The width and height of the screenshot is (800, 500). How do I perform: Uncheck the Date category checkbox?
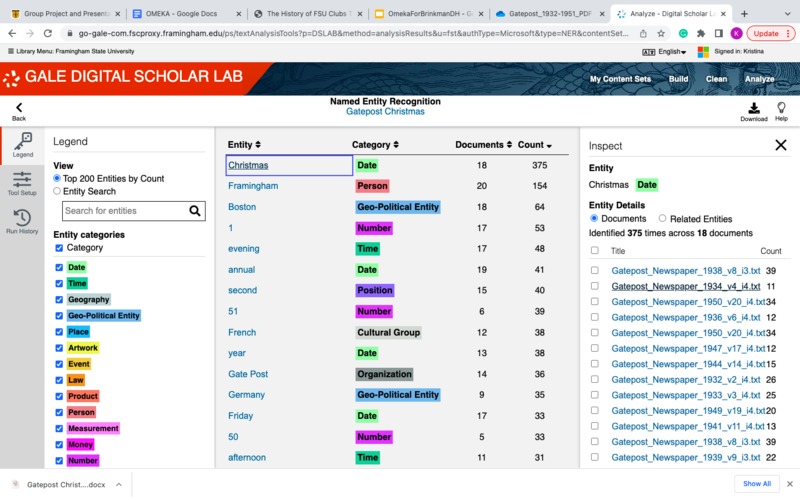(x=59, y=267)
